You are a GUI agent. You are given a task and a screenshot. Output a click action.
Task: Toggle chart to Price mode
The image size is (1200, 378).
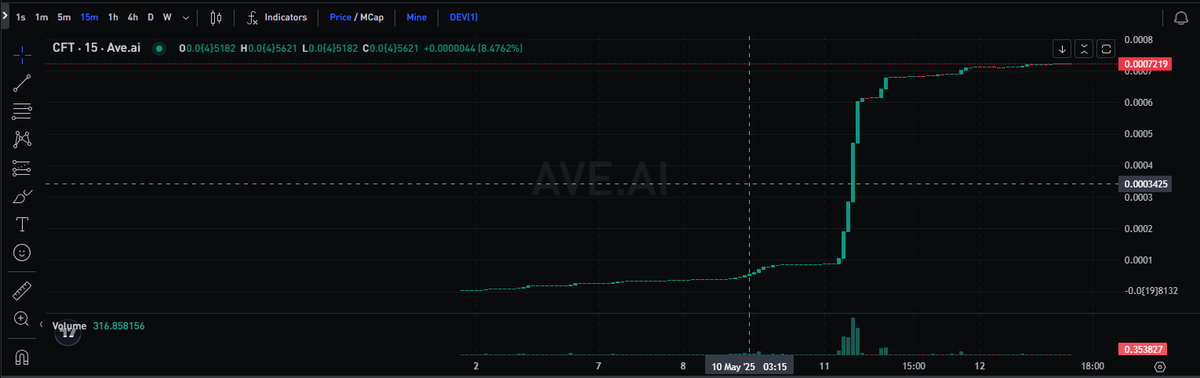coord(341,18)
